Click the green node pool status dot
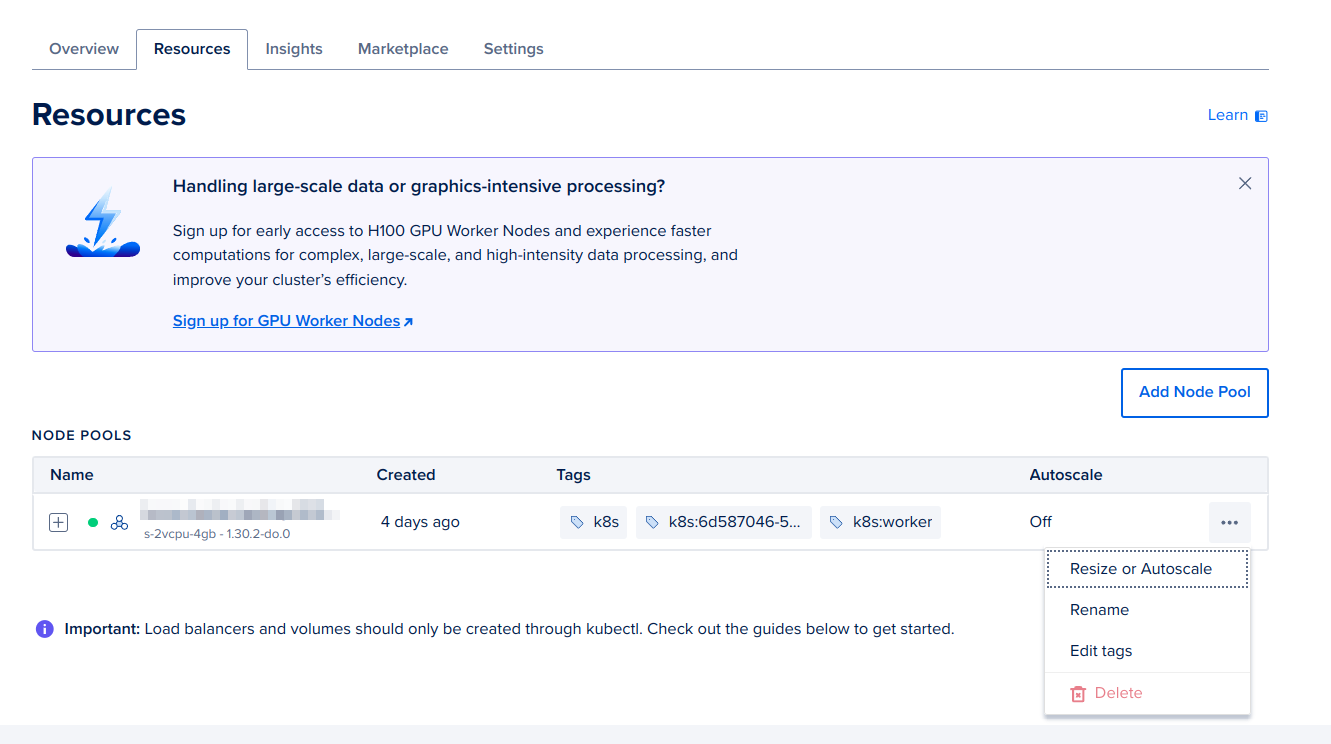 coord(93,522)
